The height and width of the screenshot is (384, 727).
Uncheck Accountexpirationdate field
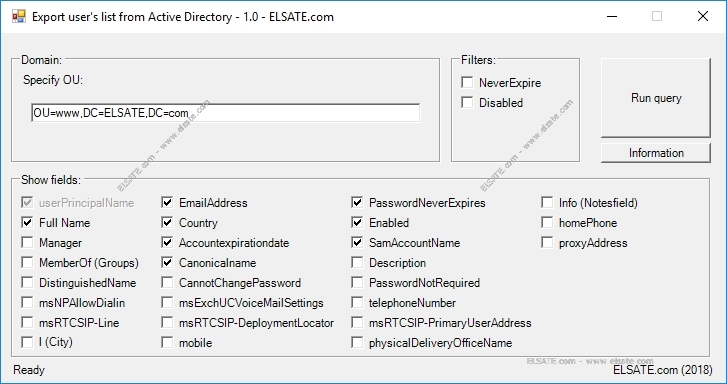coord(167,243)
